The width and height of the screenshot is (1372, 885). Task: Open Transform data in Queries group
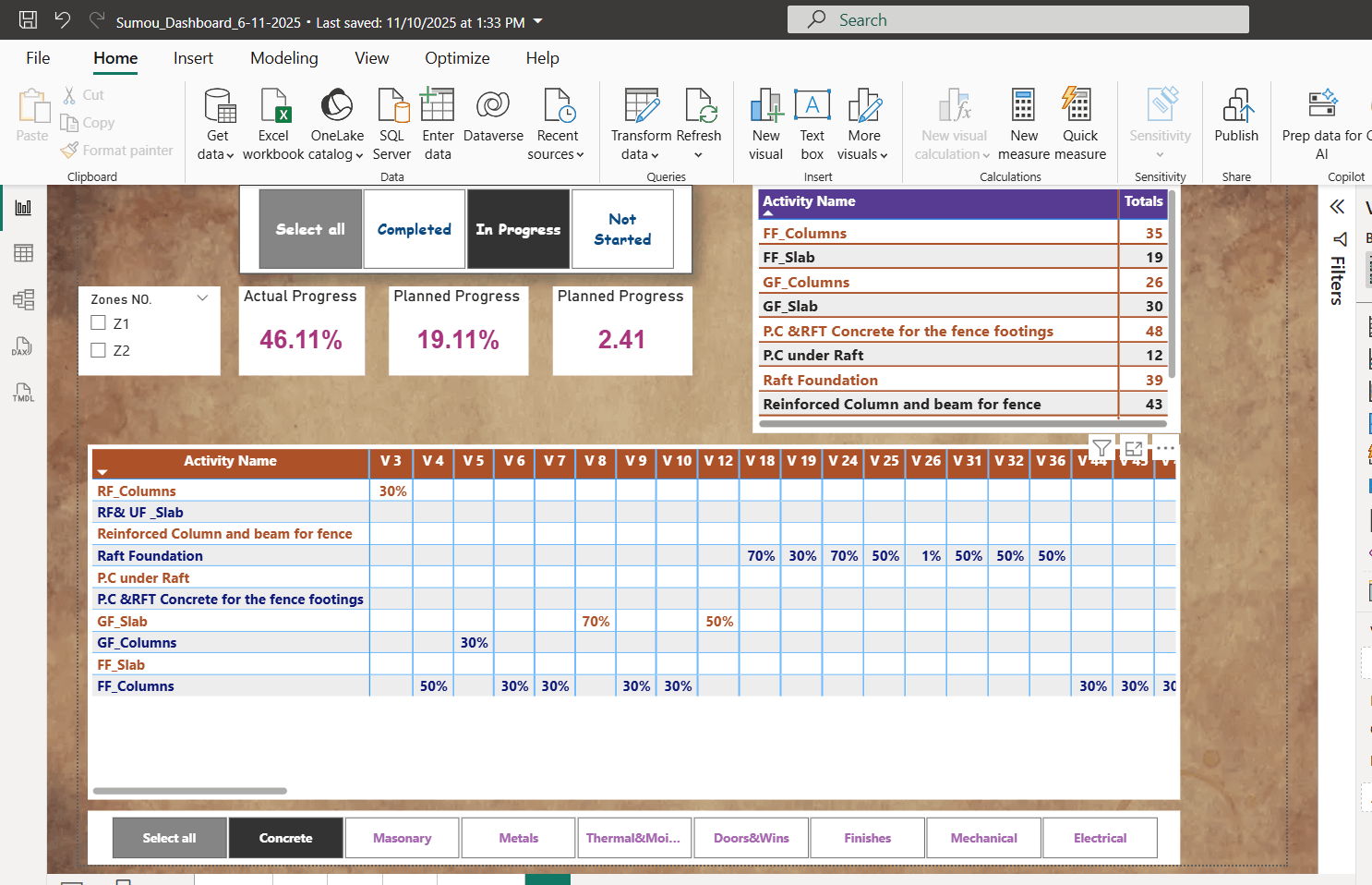[641, 125]
